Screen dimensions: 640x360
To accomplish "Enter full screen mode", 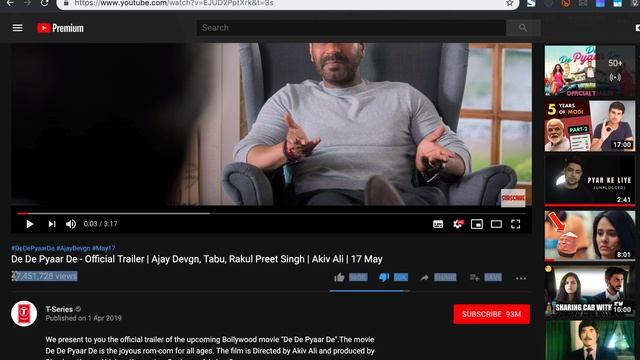I will click(516, 224).
